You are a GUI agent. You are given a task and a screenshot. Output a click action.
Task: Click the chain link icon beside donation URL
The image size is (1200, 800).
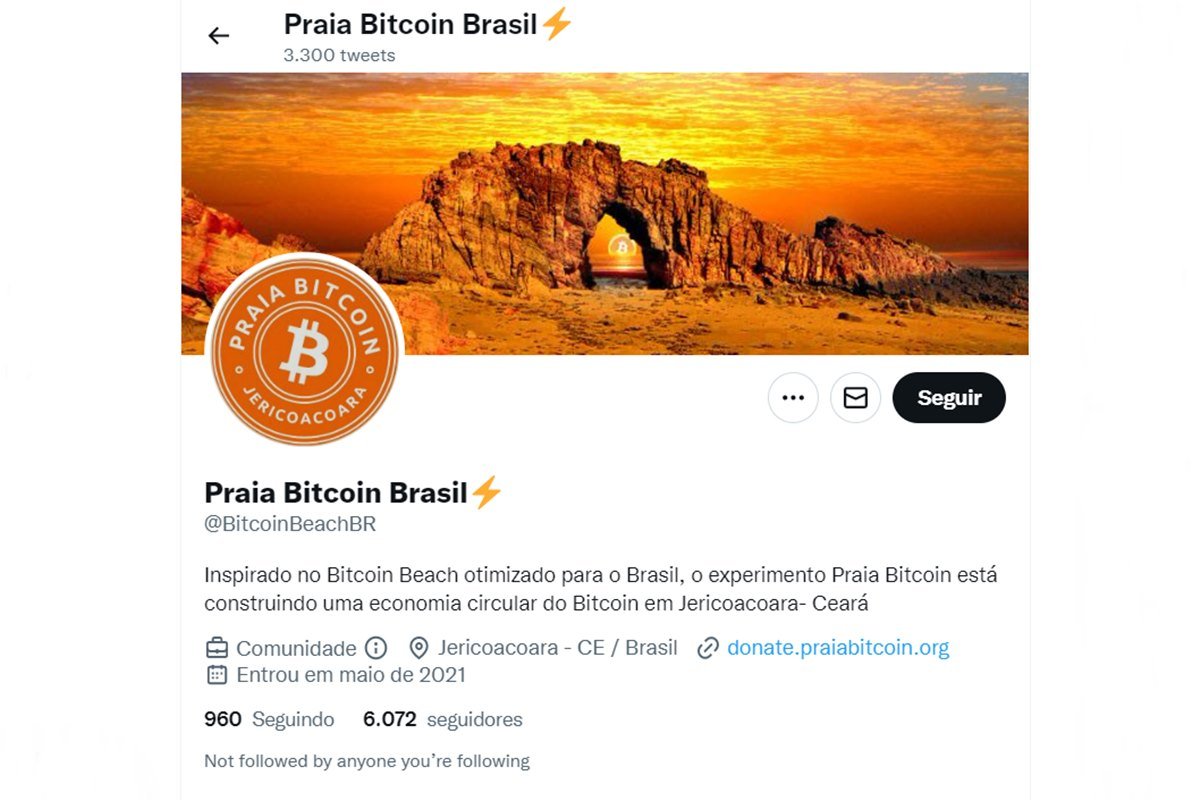(708, 648)
